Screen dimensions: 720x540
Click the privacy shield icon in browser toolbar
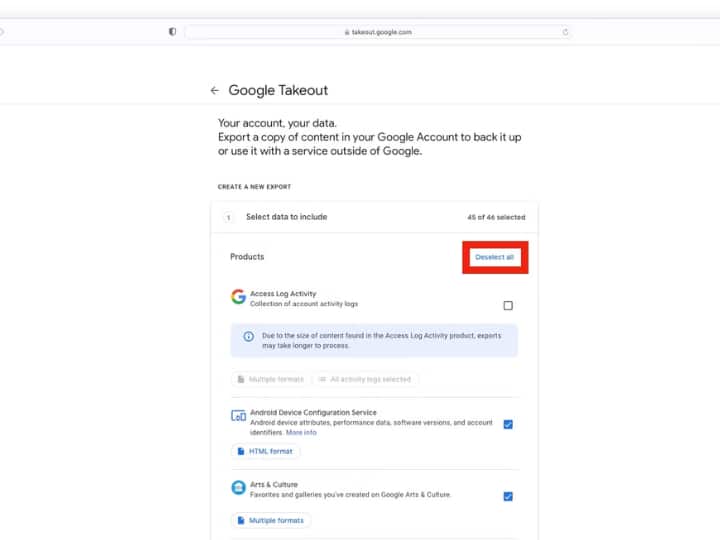coord(172,32)
